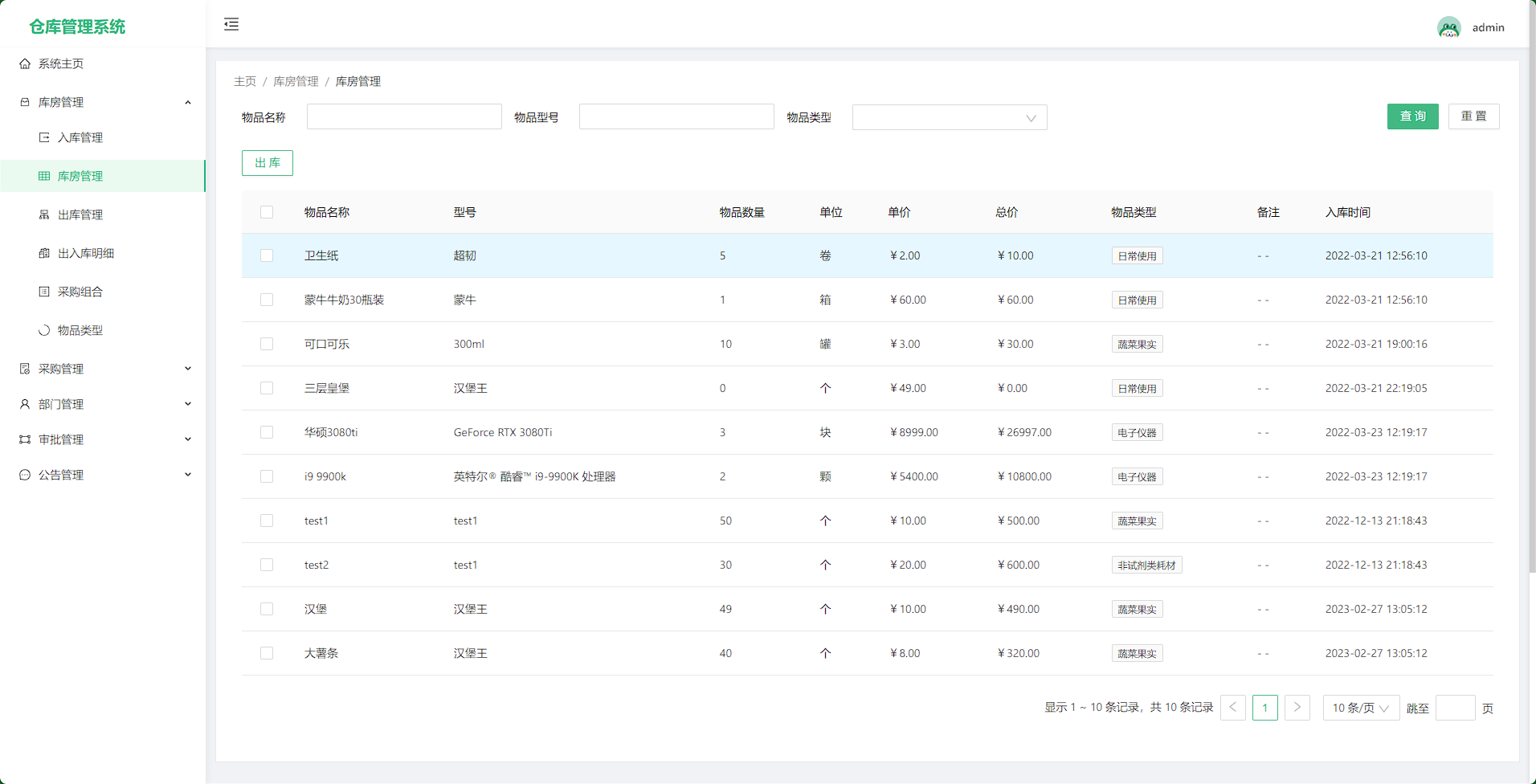Click the 采购组合 icon
1536x784 pixels.
[x=44, y=292]
